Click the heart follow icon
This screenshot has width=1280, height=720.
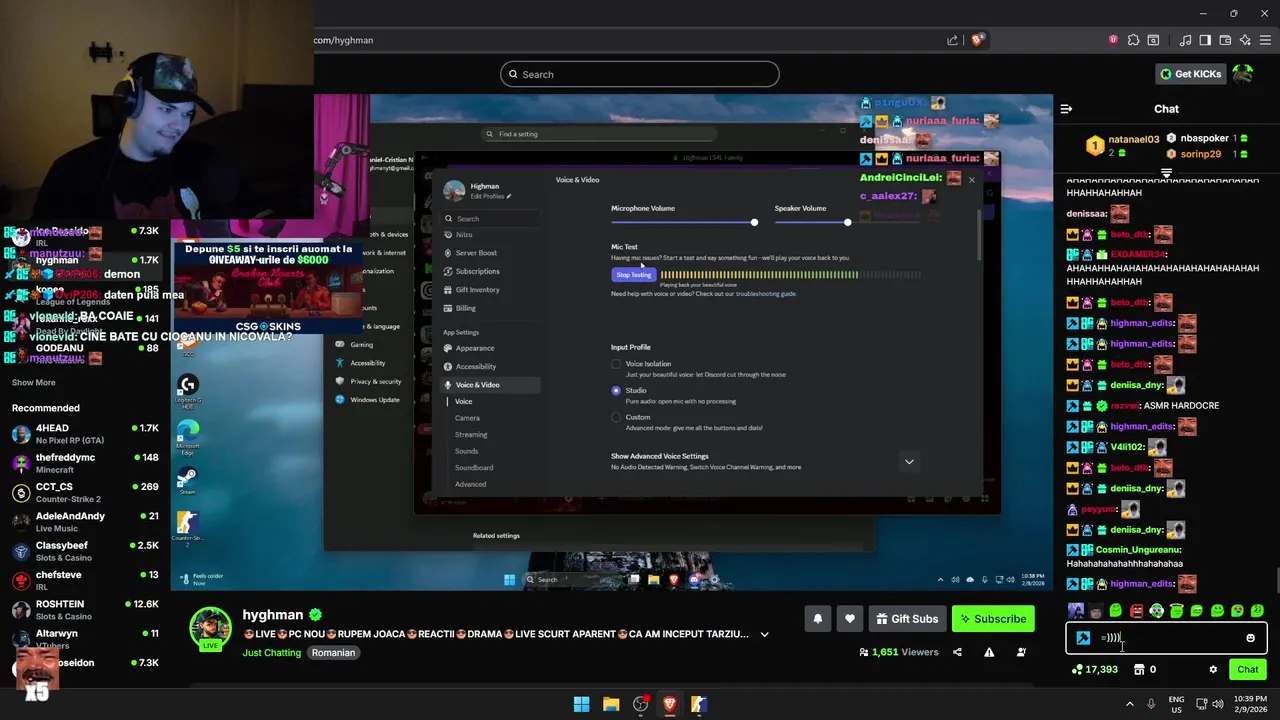pos(850,619)
